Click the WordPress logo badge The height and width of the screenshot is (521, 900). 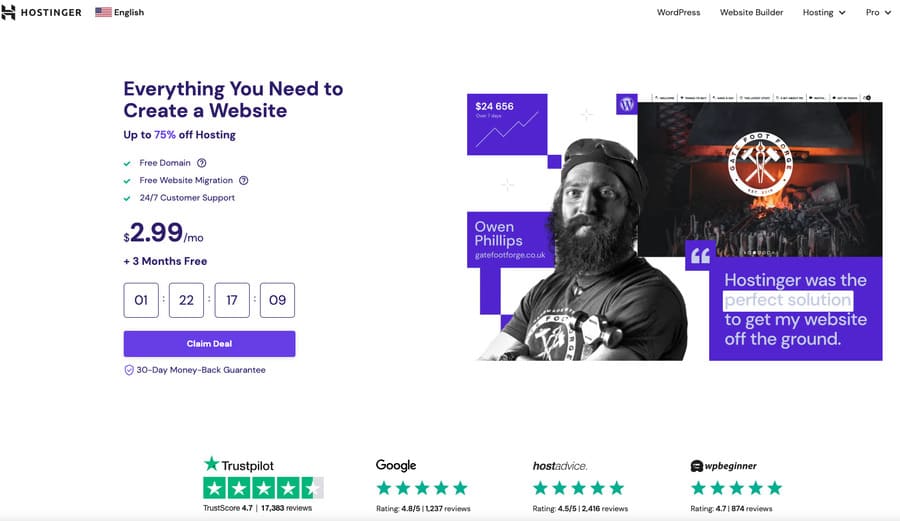tap(627, 104)
